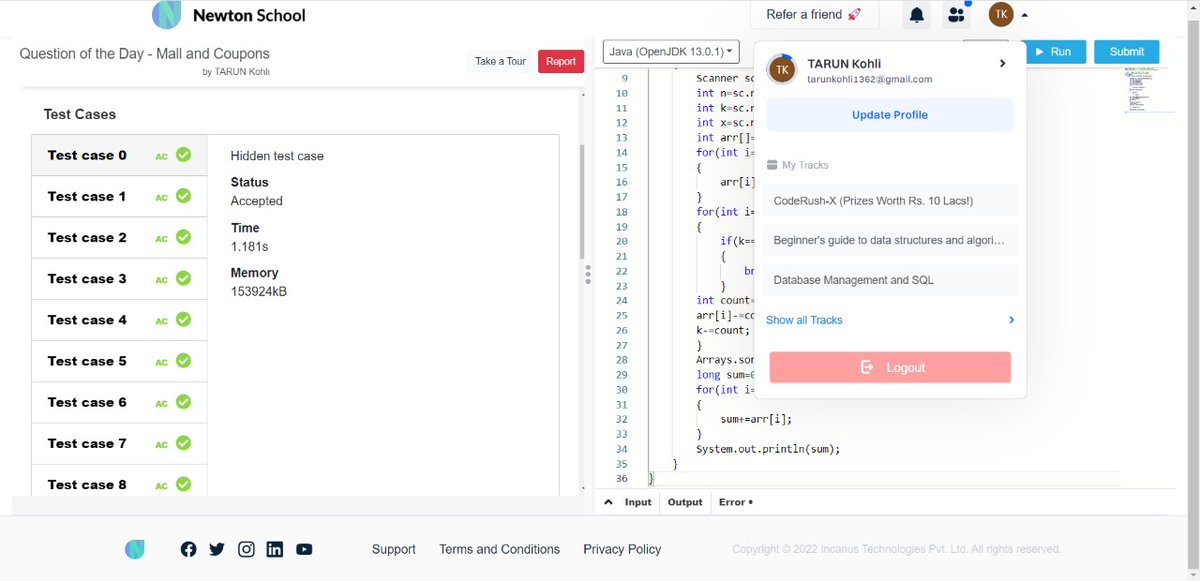Collapse the Input panel using the chevron
This screenshot has height=581, width=1200.
pos(609,501)
